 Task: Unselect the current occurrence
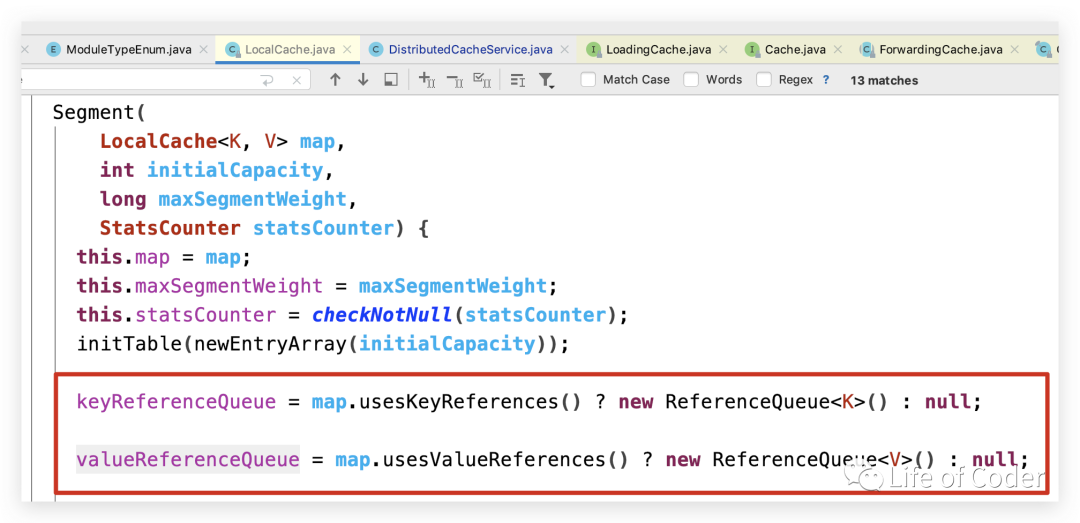click(455, 80)
